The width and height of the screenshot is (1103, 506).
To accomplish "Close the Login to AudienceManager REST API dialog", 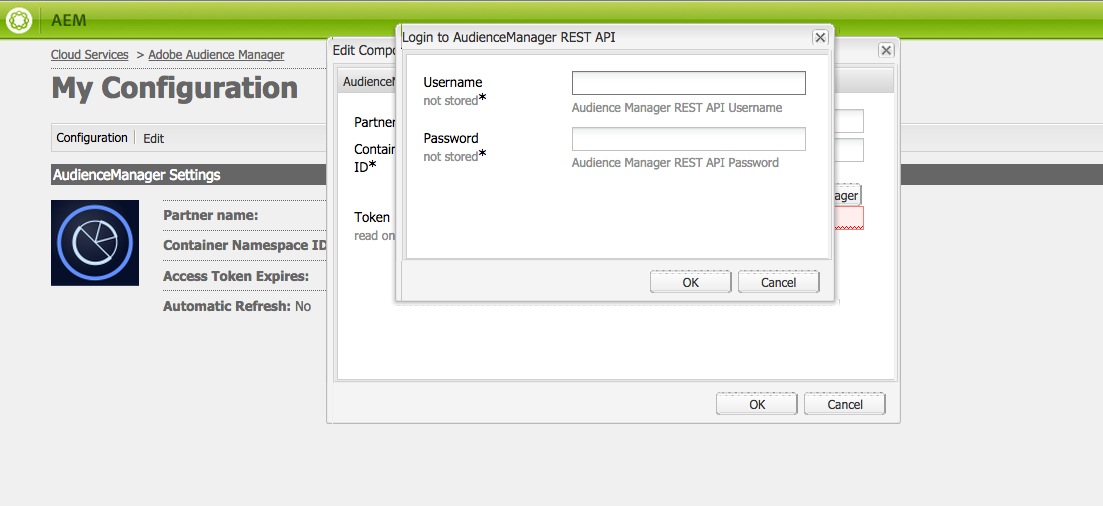I will point(820,37).
